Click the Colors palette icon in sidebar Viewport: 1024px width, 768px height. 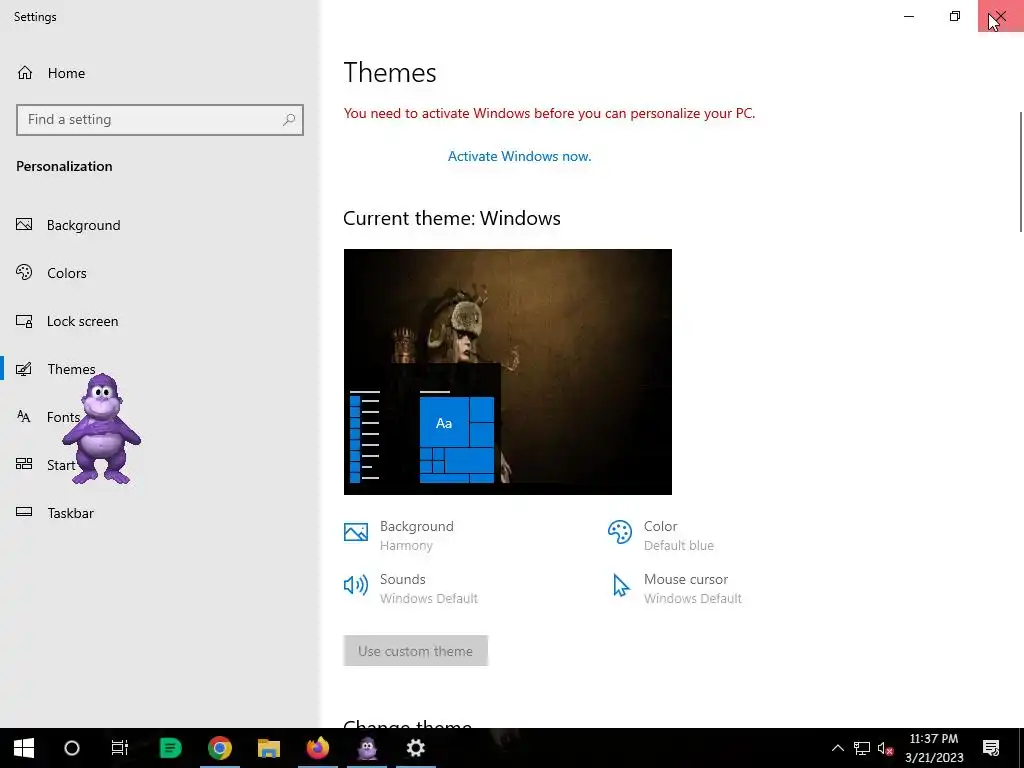tap(24, 272)
